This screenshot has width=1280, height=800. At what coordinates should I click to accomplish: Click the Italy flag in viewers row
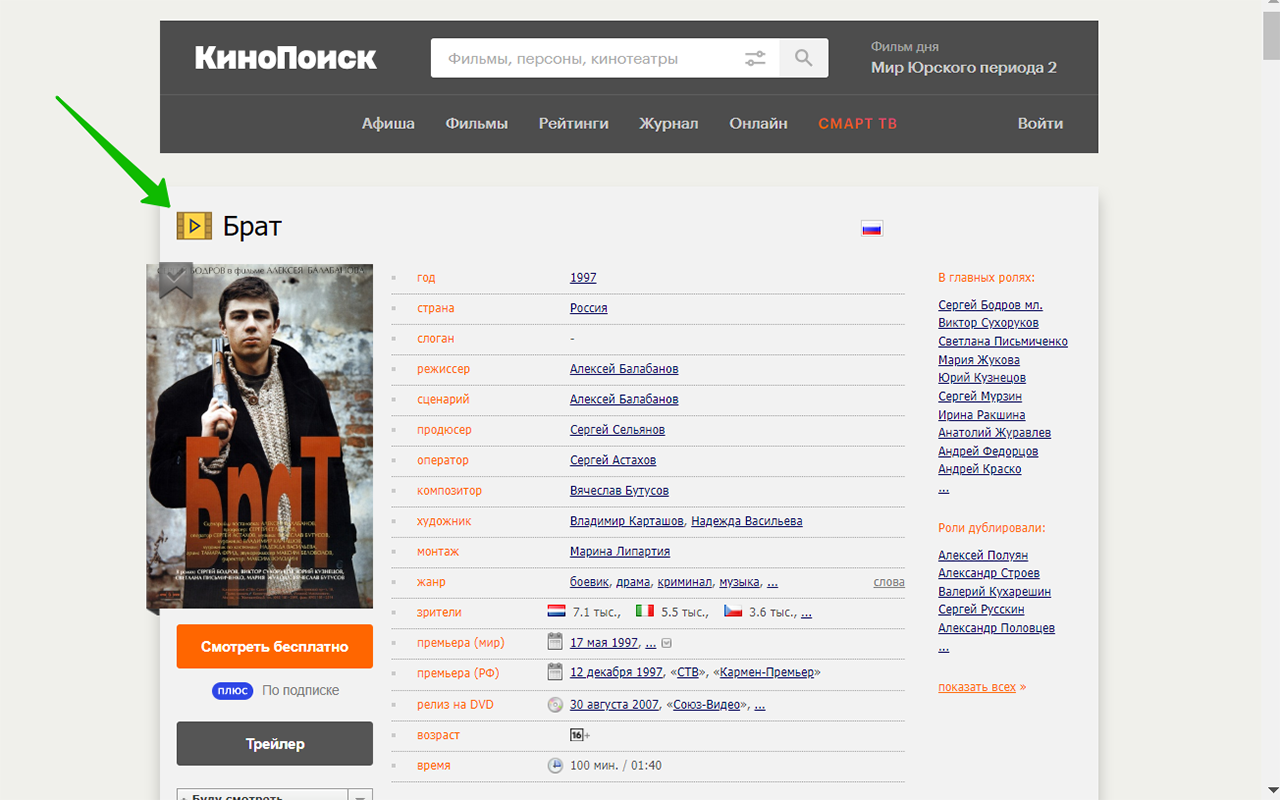[645, 611]
